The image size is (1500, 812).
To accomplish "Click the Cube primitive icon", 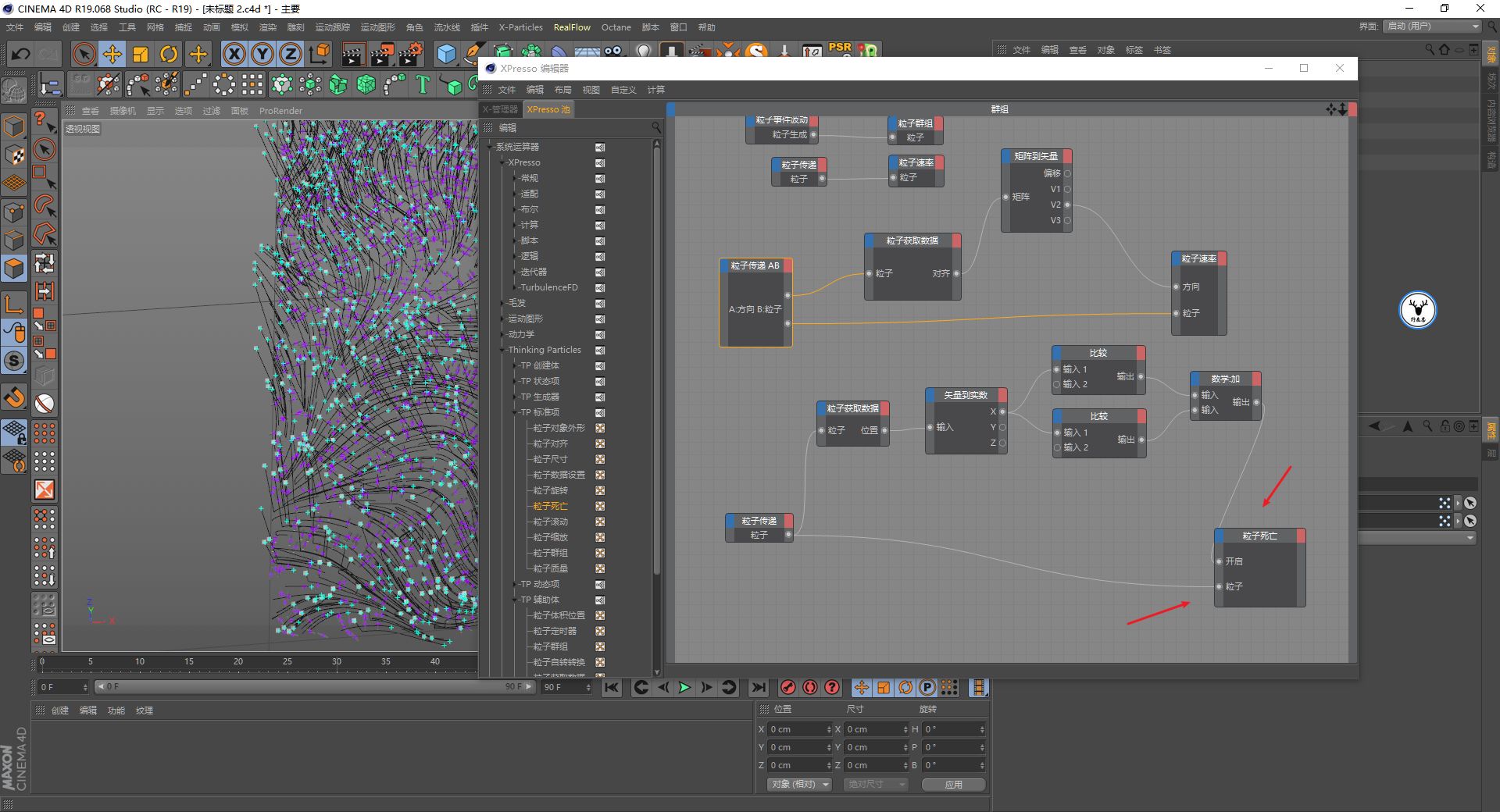I will click(x=446, y=54).
